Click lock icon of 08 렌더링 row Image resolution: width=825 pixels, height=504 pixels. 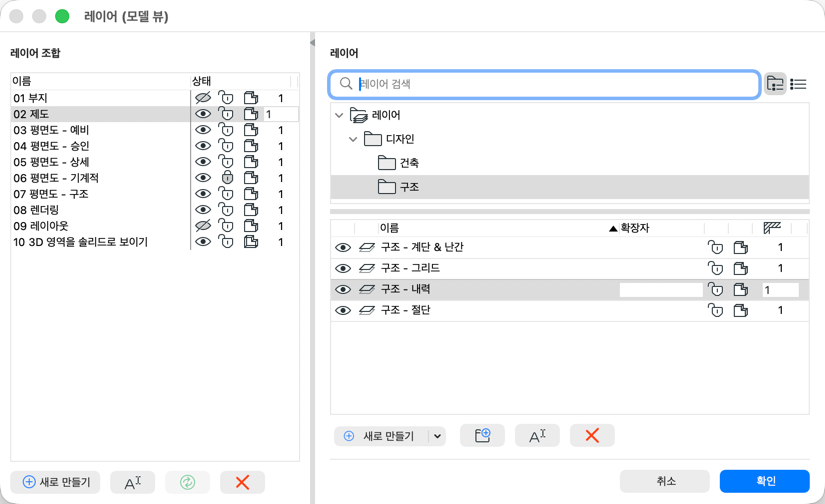pos(226,210)
